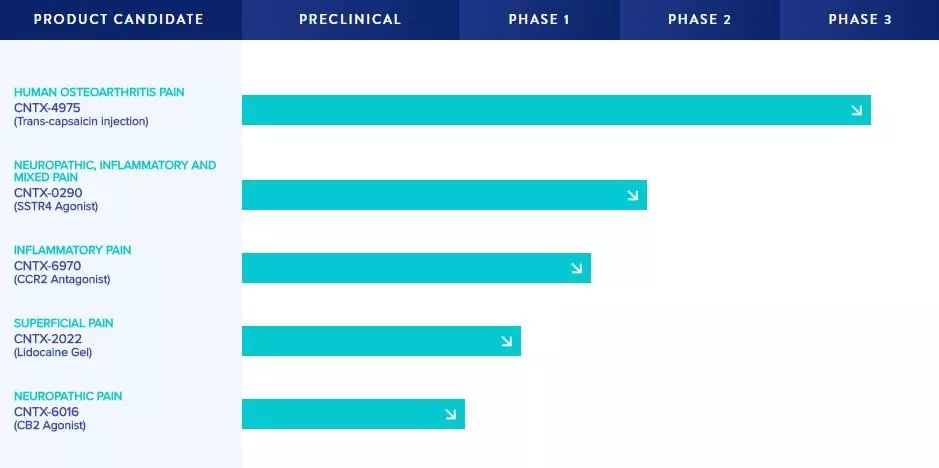The height and width of the screenshot is (468, 939).
Task: Select the Phase 3 column header
Action: pos(860,19)
